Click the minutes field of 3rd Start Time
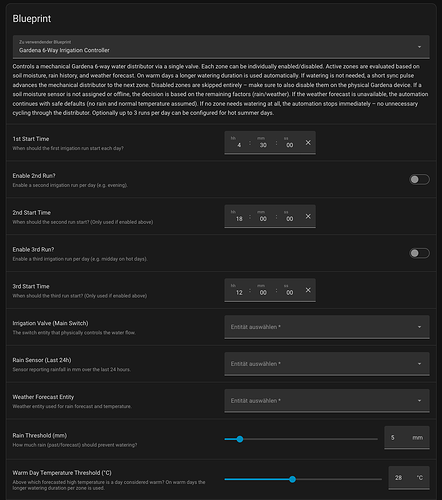 click(x=263, y=290)
